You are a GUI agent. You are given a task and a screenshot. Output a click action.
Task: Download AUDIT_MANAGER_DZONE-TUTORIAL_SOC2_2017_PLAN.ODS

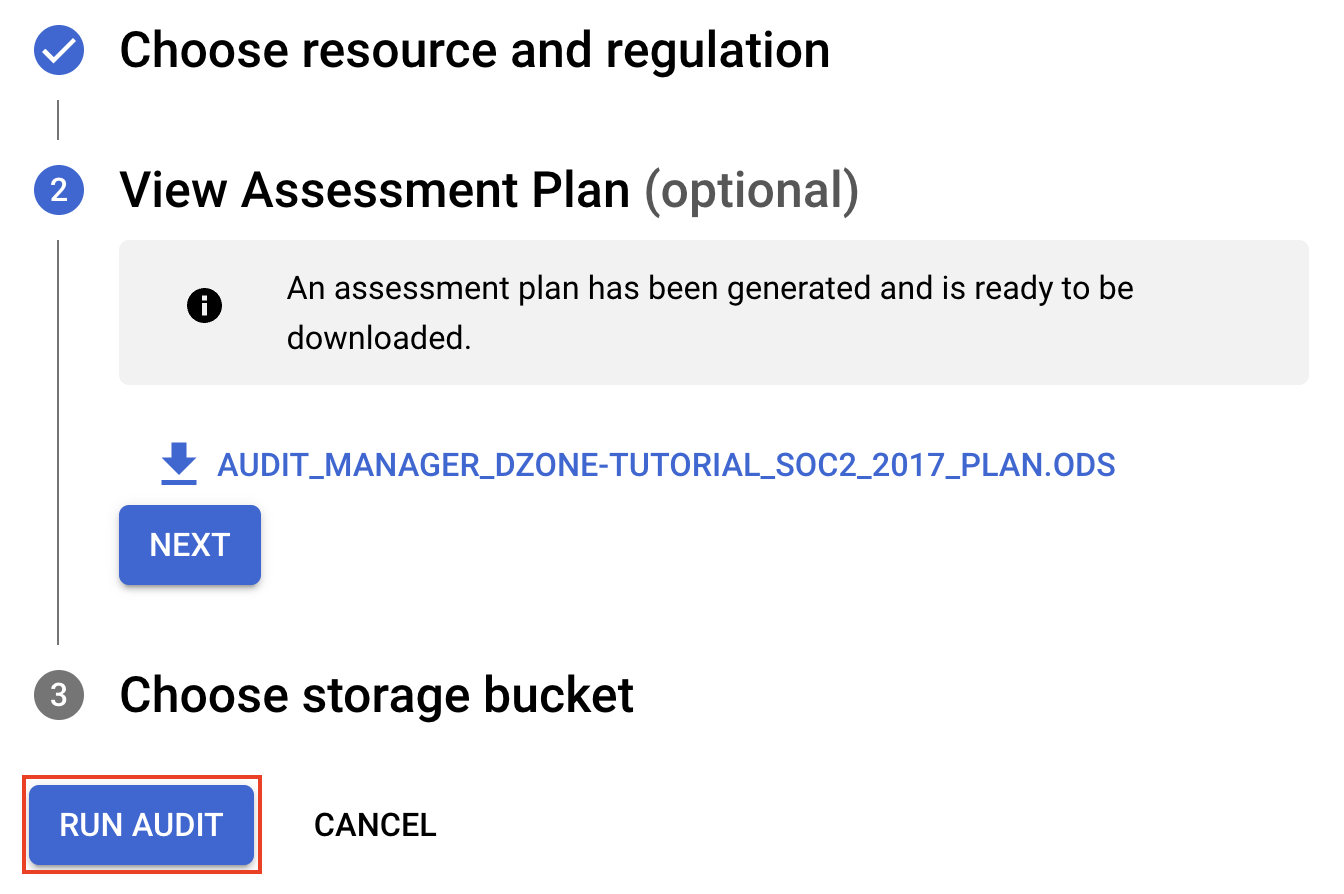click(x=668, y=464)
